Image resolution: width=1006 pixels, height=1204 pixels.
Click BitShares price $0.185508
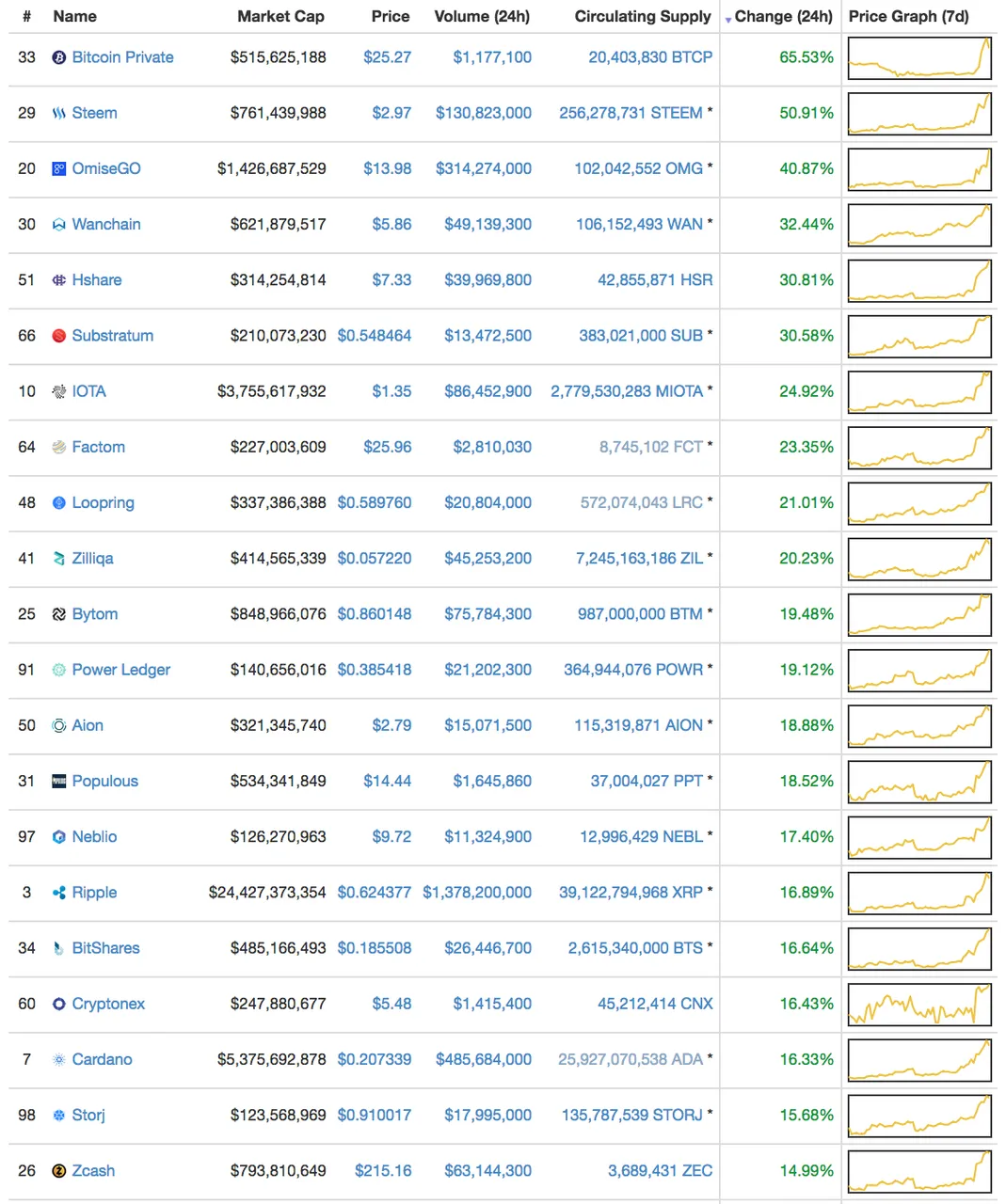(375, 948)
